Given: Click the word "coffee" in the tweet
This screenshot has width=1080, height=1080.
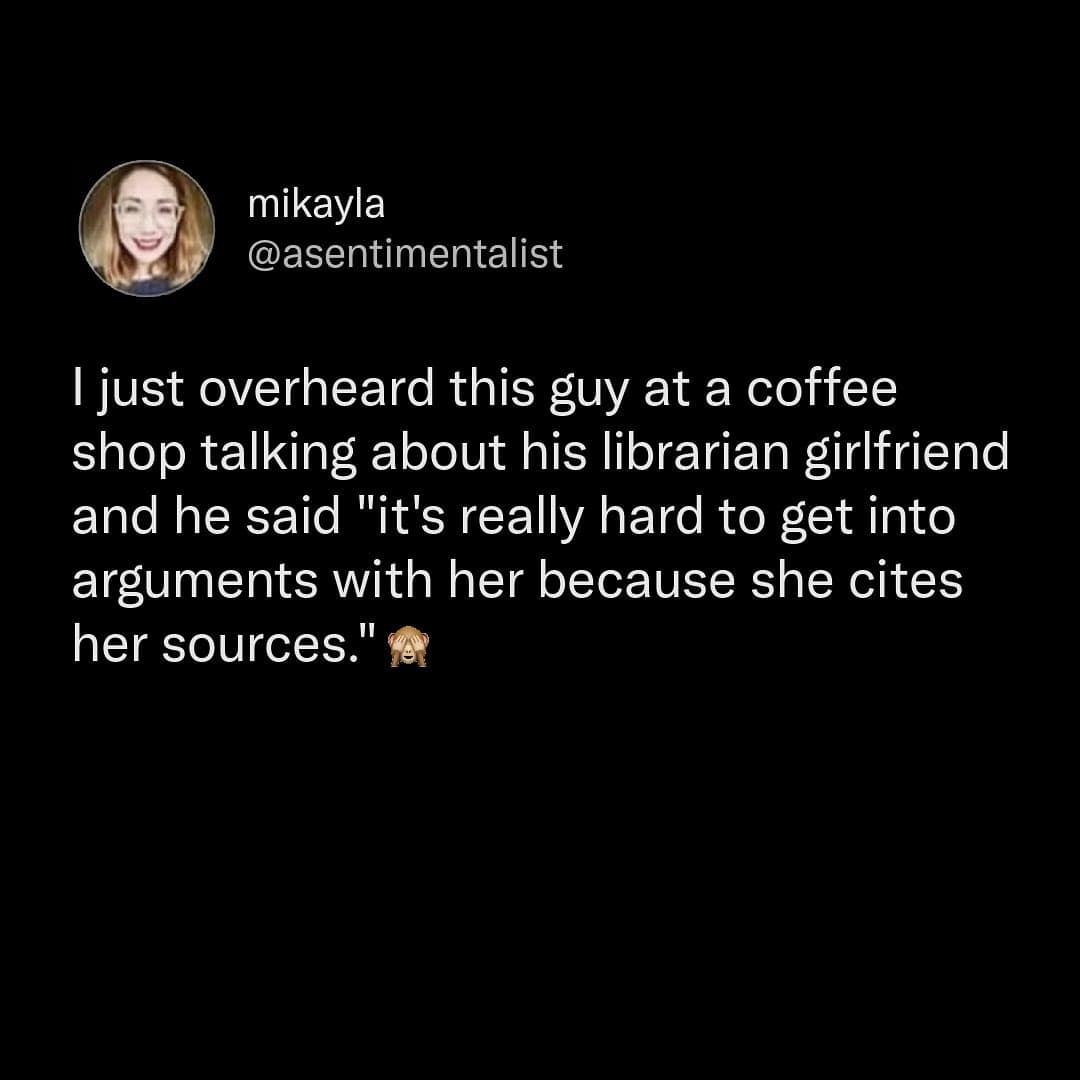Looking at the screenshot, I should coord(822,387).
